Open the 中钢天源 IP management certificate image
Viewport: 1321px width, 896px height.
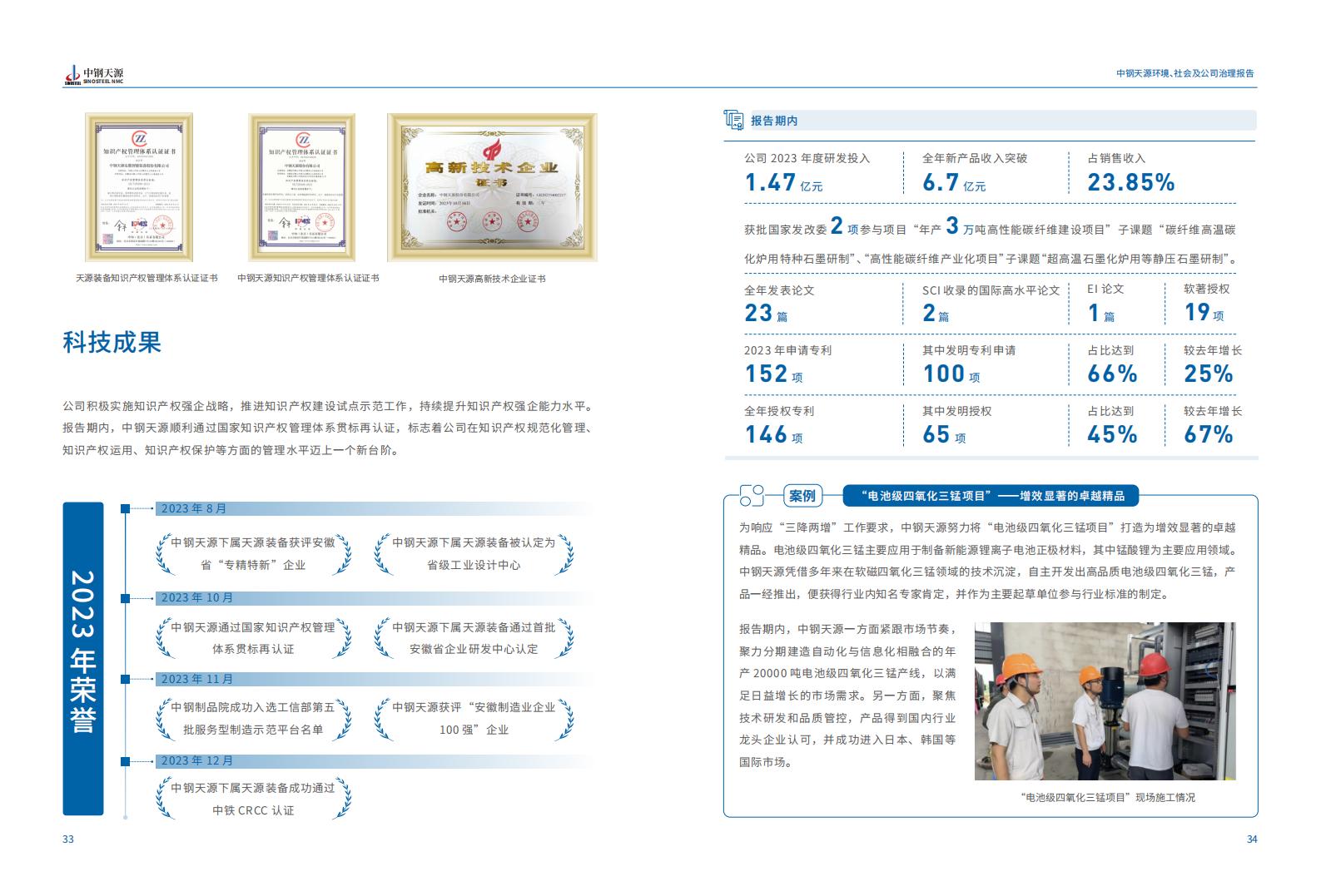pos(301,187)
